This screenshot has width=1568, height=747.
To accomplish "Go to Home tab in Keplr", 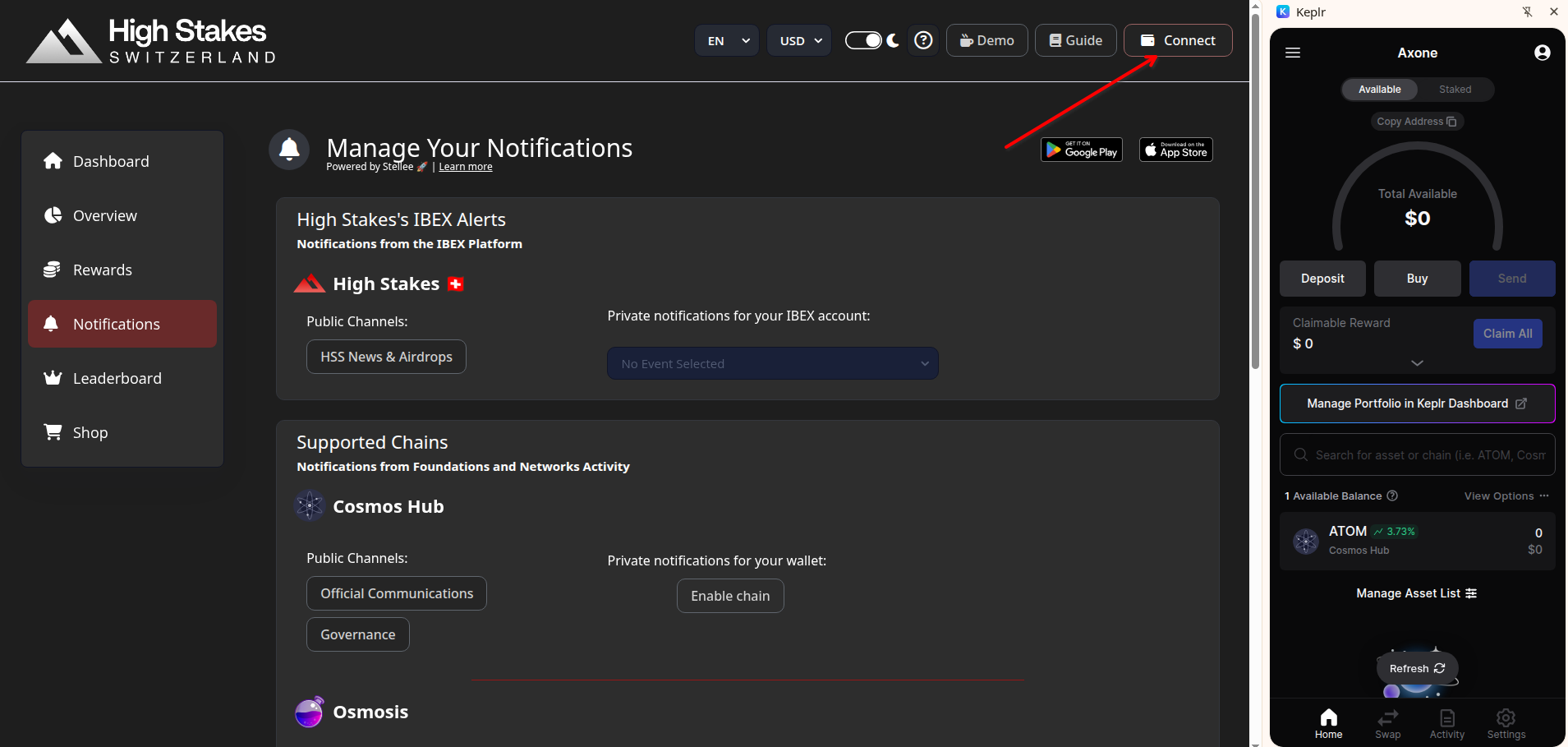I will (x=1328, y=723).
